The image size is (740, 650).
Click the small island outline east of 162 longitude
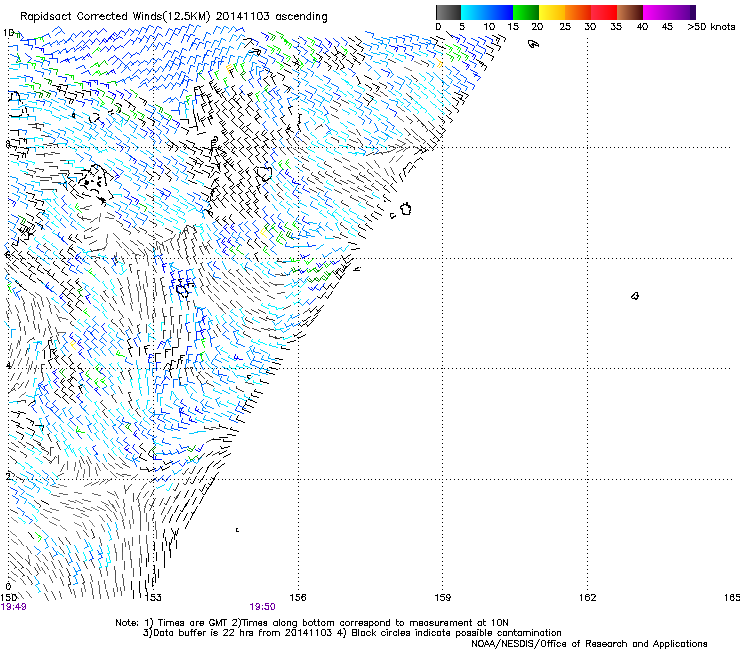(635, 296)
